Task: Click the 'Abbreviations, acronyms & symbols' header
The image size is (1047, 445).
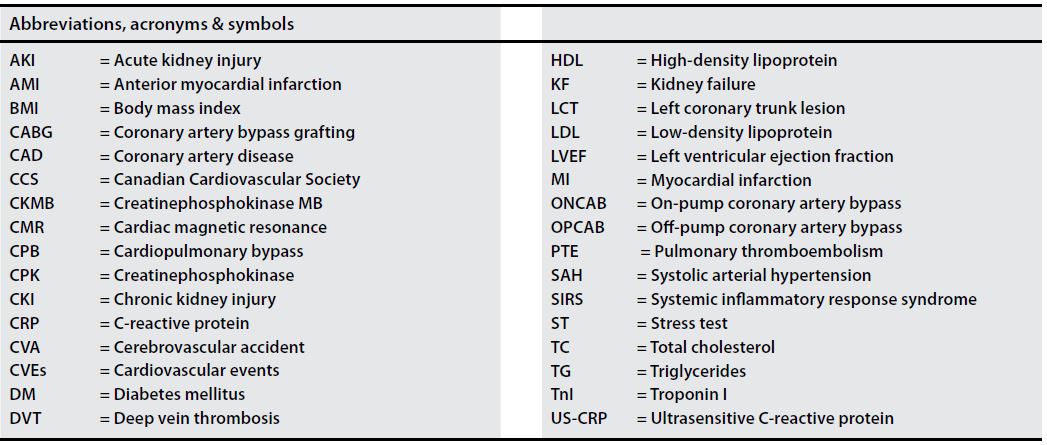Action: [x=152, y=24]
